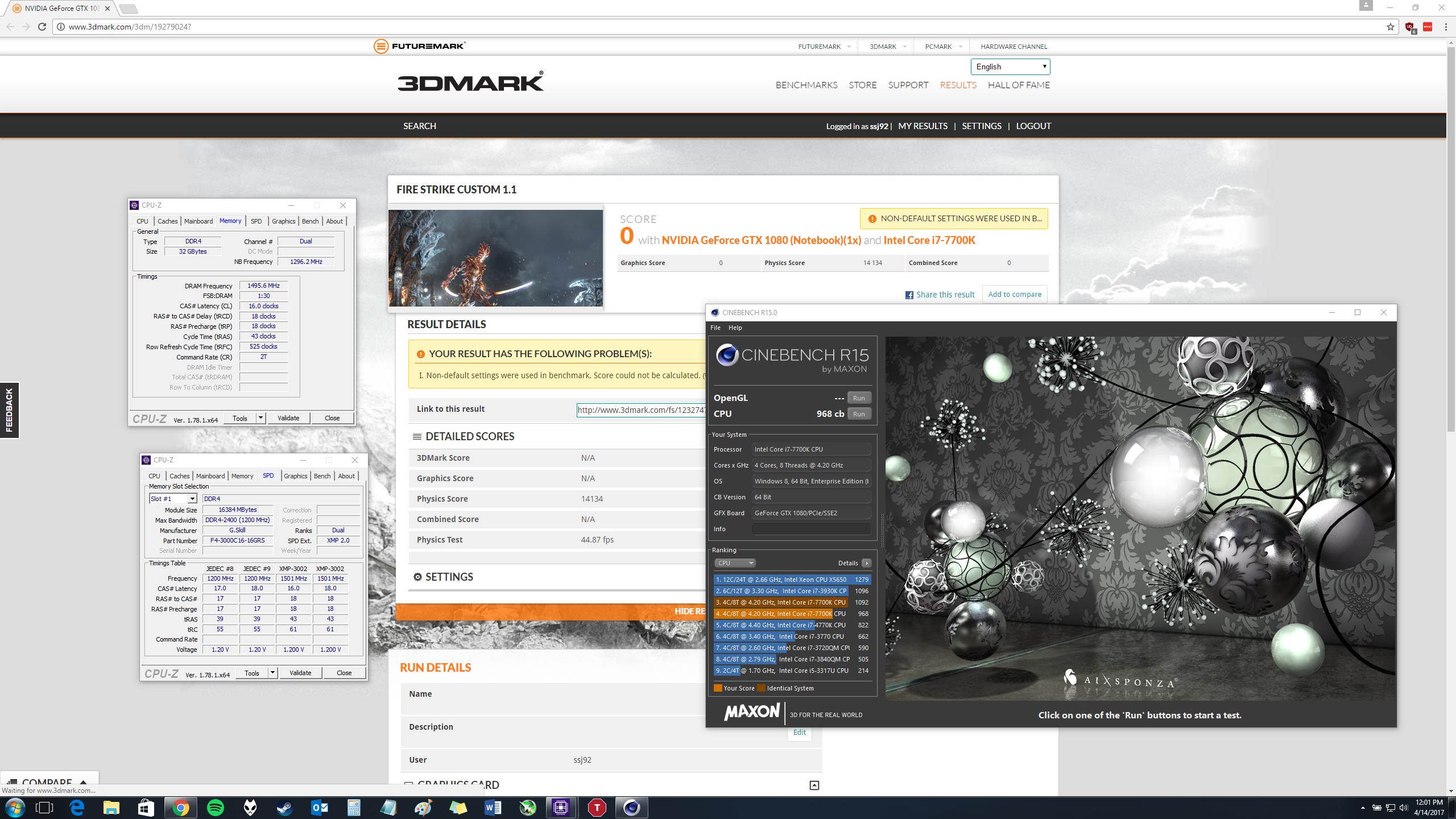Open MY RESULTS link

pyautogui.click(x=923, y=126)
